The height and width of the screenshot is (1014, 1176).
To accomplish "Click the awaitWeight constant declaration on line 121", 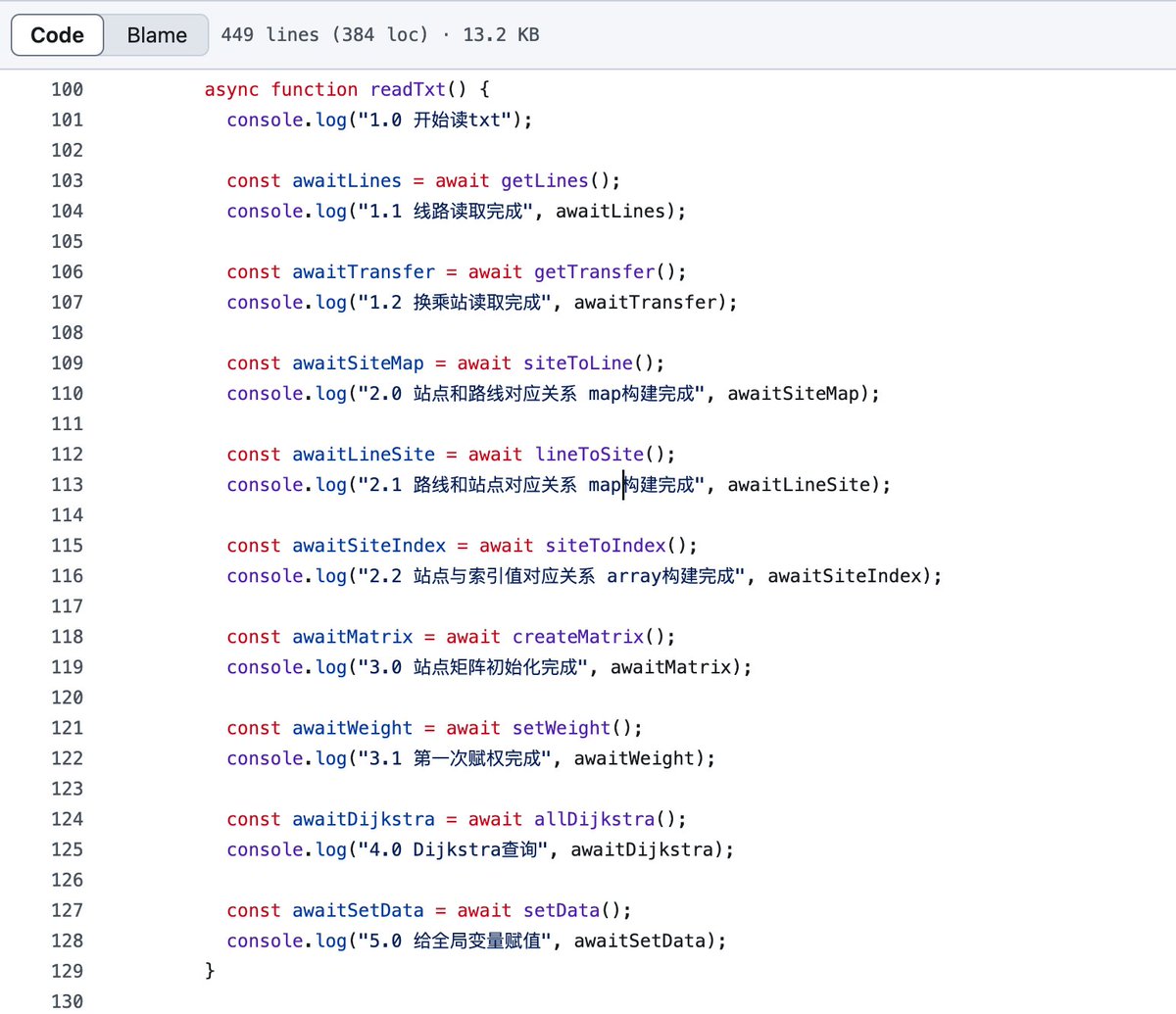I will coord(353,727).
